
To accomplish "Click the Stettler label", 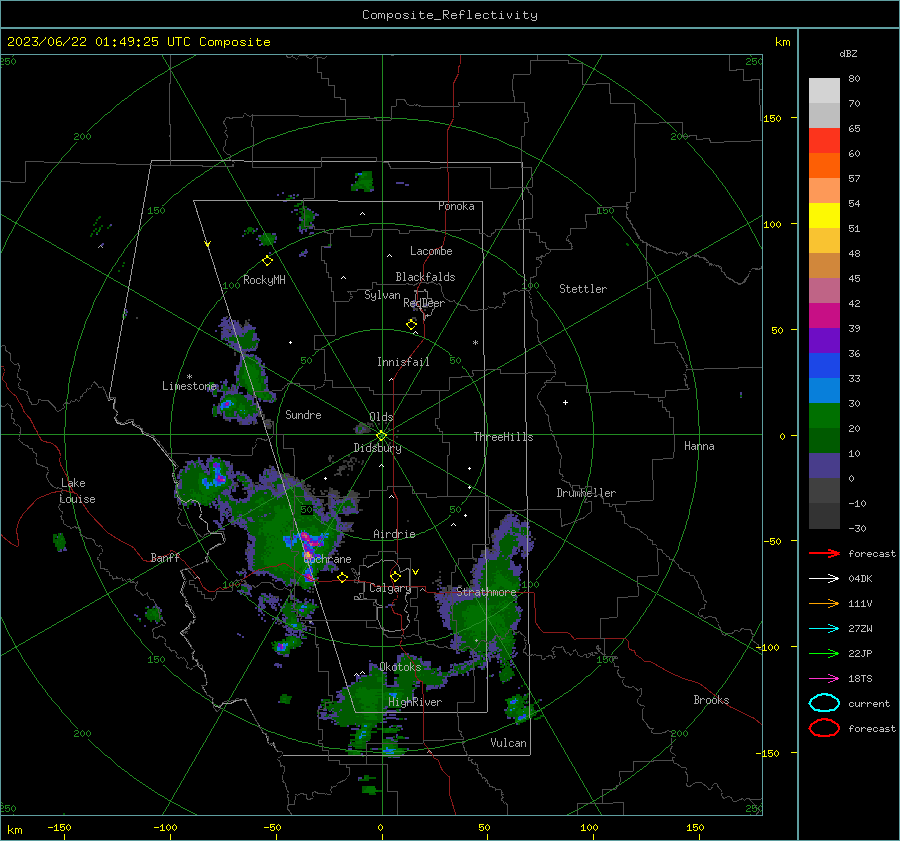I will pyautogui.click(x=583, y=289).
